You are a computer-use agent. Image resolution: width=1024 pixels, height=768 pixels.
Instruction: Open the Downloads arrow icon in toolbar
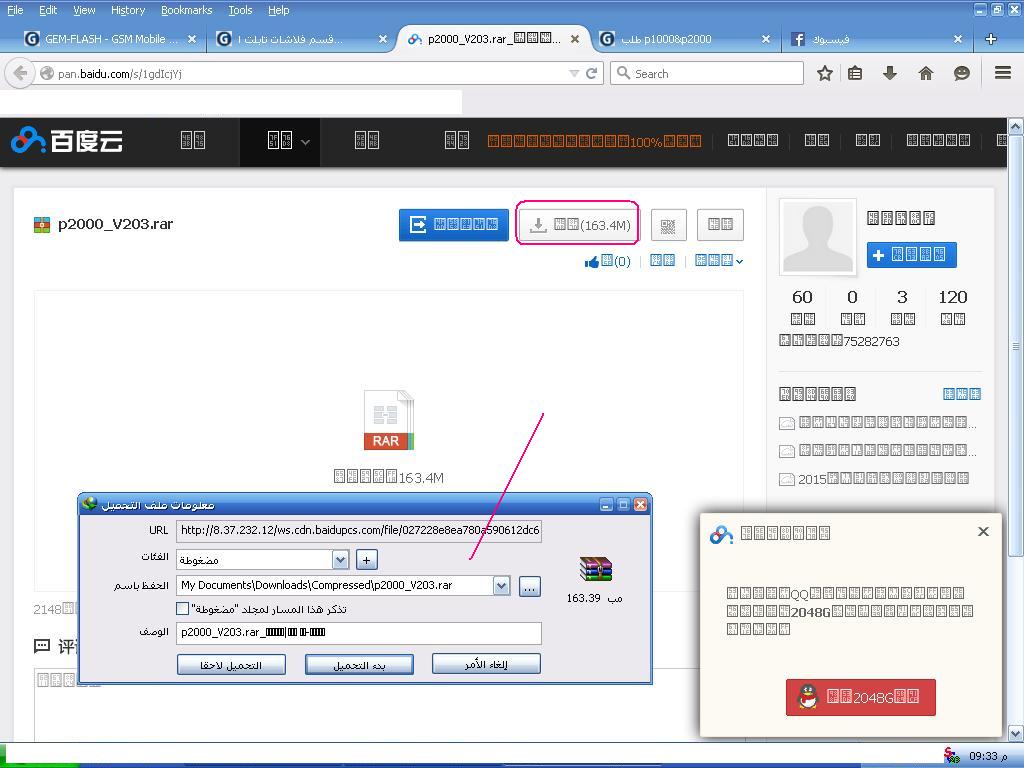[889, 73]
